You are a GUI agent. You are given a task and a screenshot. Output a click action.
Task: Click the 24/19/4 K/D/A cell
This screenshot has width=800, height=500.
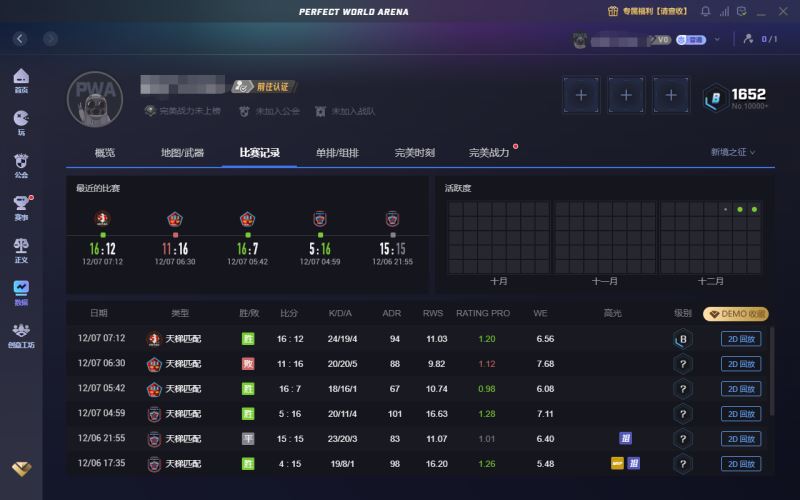point(342,339)
